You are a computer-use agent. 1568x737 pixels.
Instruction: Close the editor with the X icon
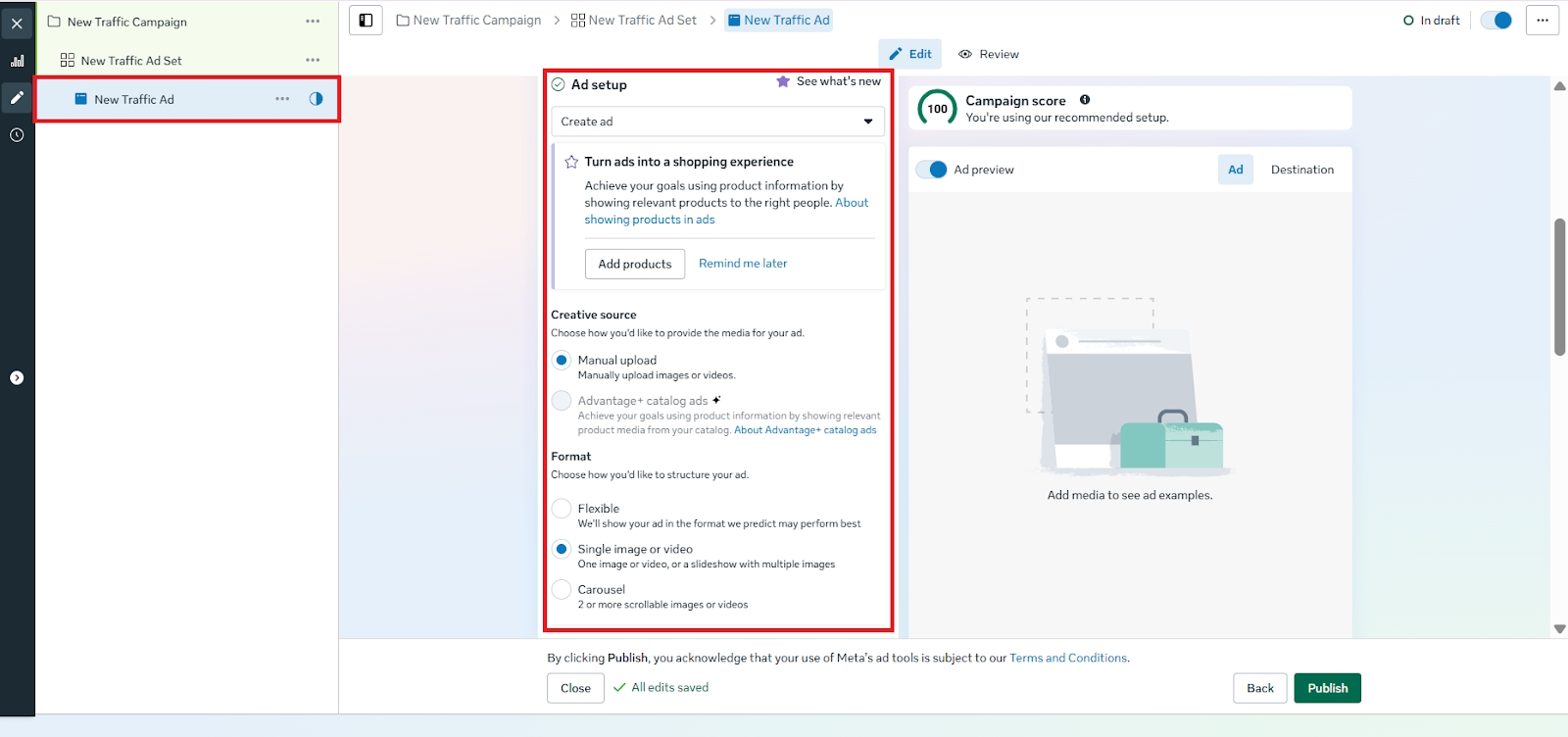coord(17,24)
